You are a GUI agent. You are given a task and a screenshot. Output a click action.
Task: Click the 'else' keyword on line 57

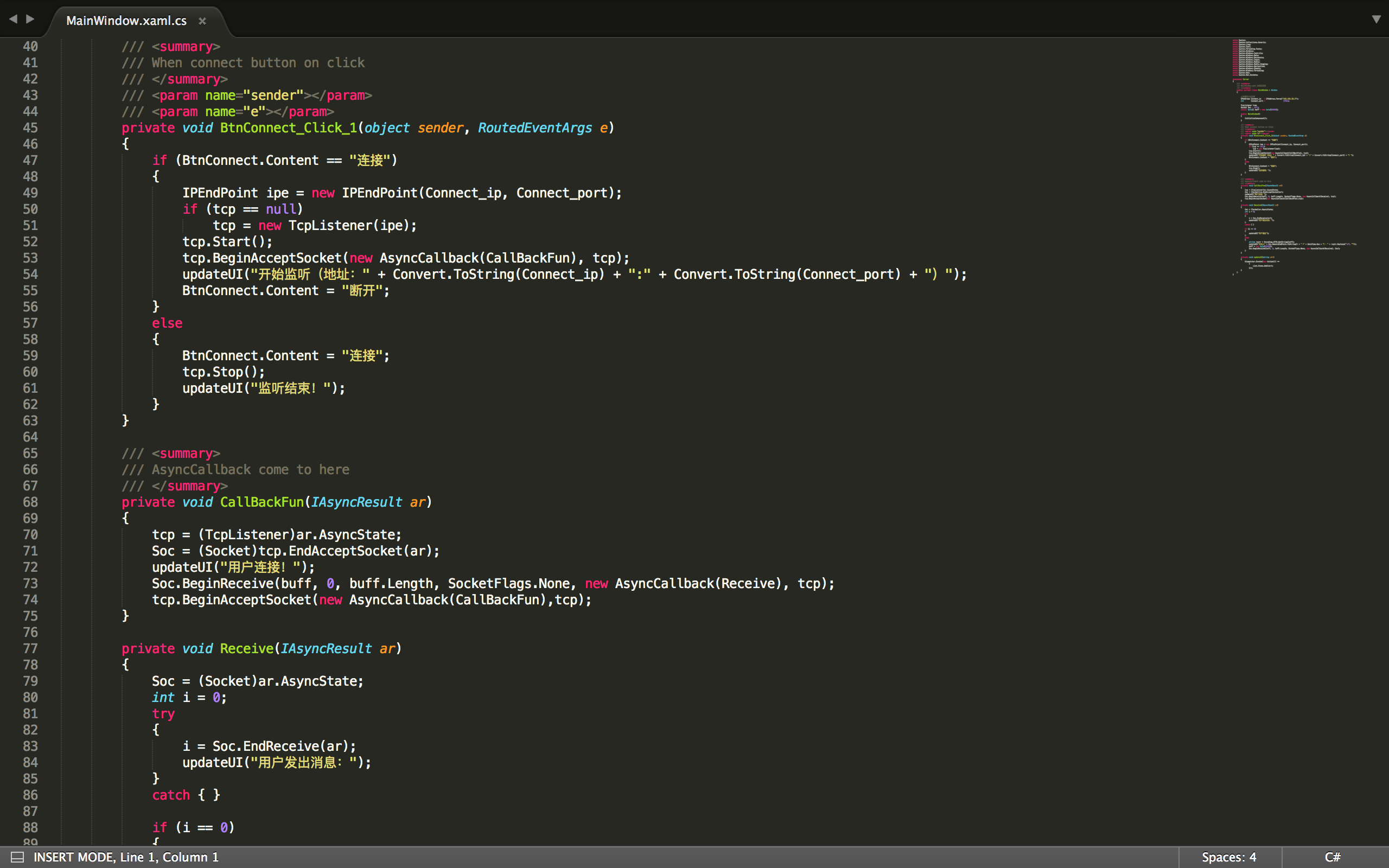click(x=167, y=323)
